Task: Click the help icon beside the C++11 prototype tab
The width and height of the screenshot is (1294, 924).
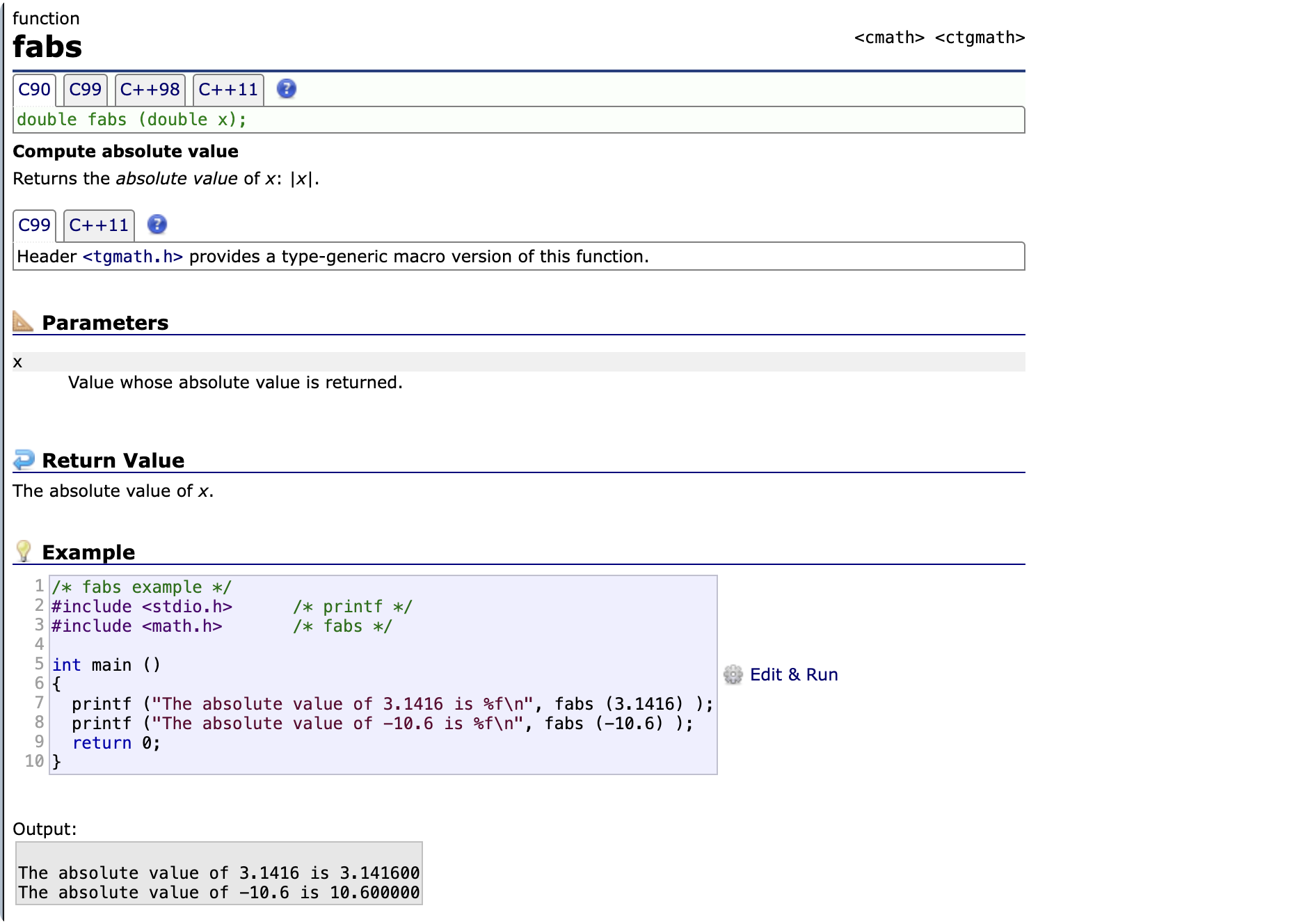Action: [x=286, y=89]
